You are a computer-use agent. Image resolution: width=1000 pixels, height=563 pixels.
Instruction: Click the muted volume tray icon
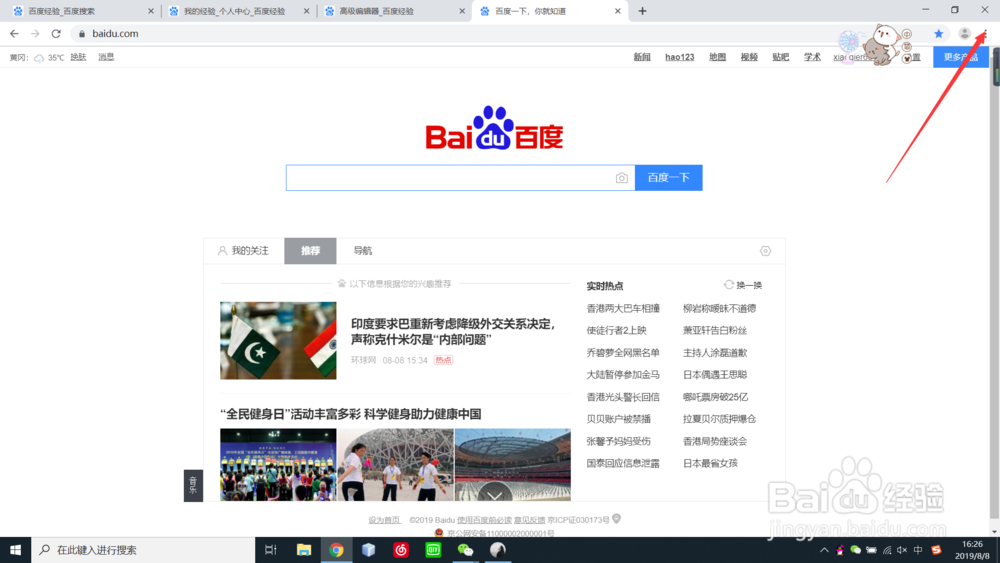pos(902,550)
